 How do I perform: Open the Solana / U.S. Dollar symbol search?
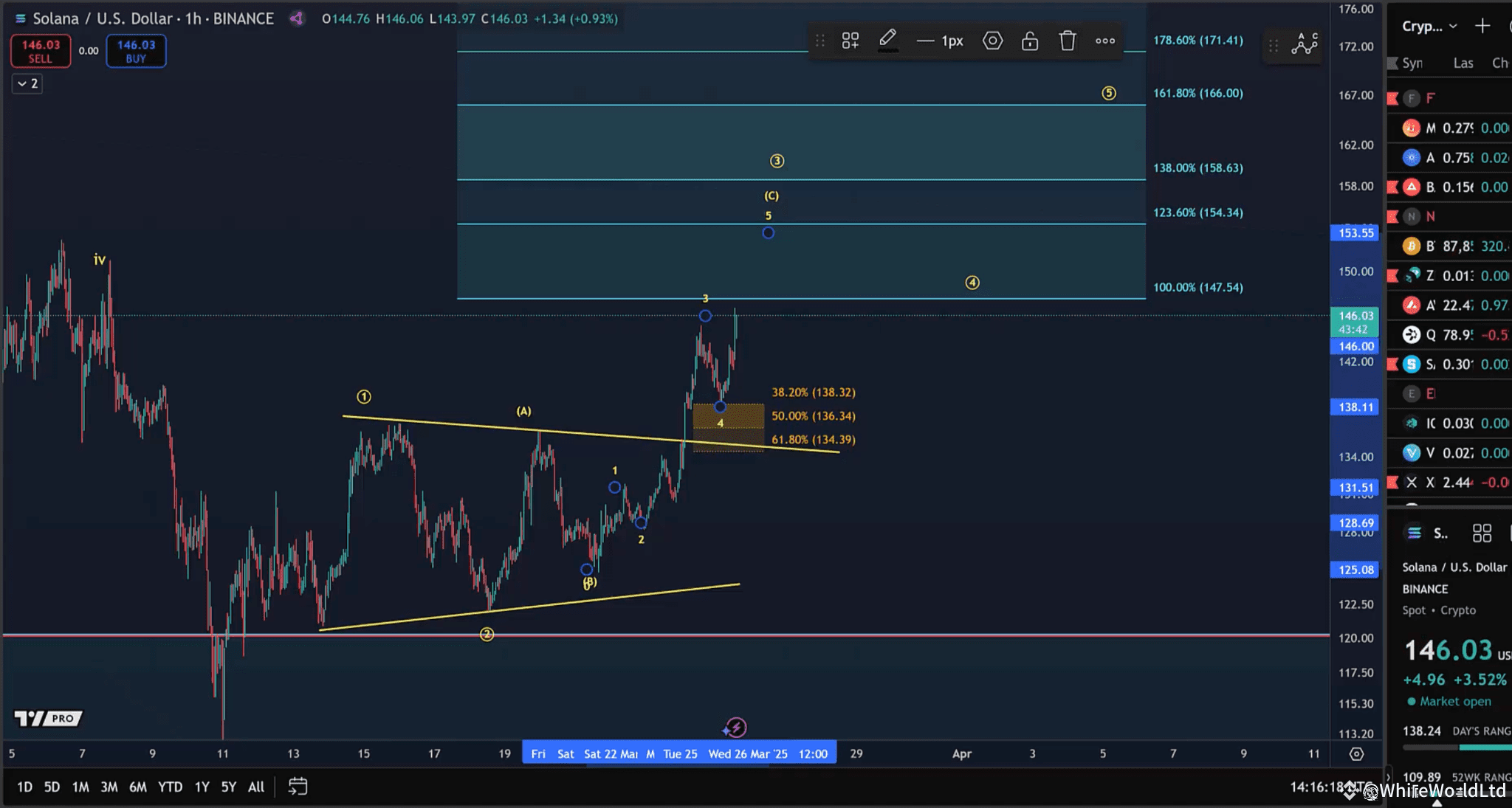point(153,18)
